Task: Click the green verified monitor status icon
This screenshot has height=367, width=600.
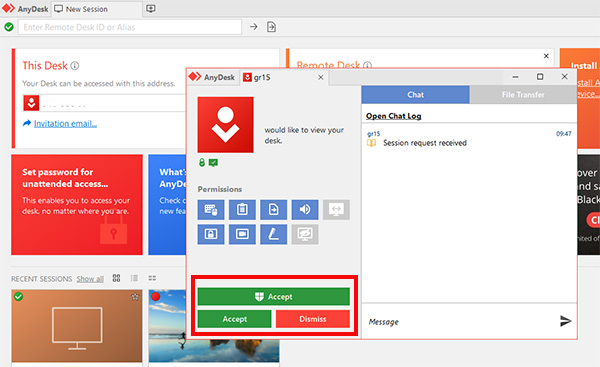Action: pyautogui.click(x=214, y=163)
